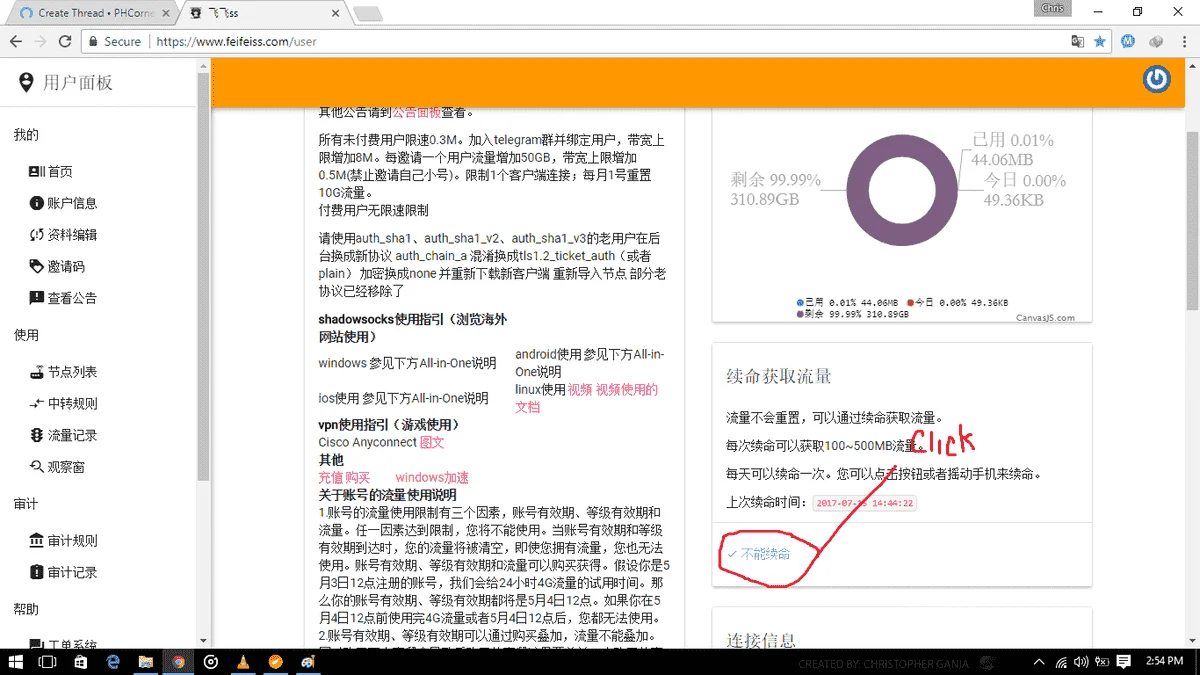This screenshot has width=1200, height=675.
Task: Click the gray extension icon next to M
Action: click(x=1156, y=42)
